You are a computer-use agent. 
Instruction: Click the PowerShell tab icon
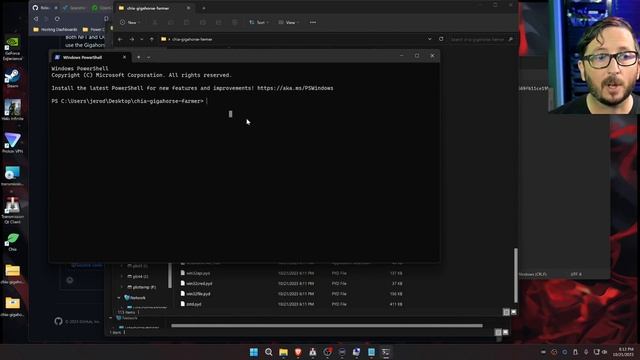click(x=58, y=57)
